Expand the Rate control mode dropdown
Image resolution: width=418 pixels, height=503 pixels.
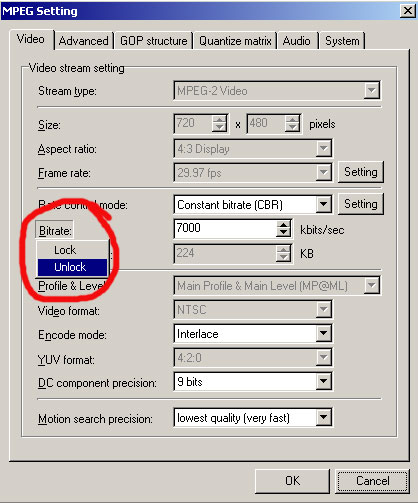tap(323, 204)
